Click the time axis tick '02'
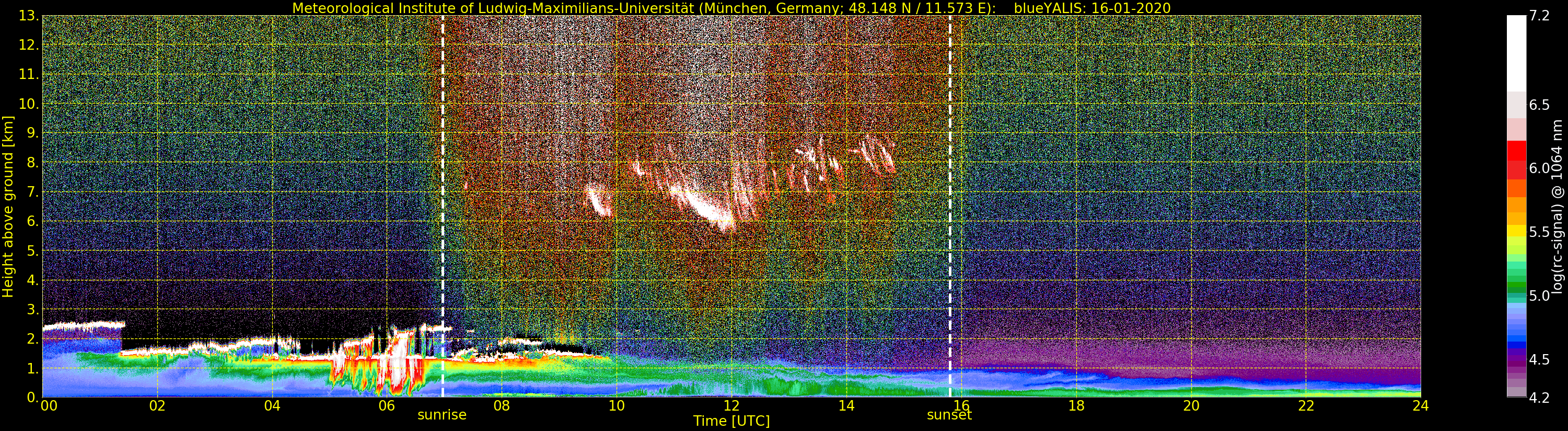This screenshot has width=1568, height=431. coord(157,405)
